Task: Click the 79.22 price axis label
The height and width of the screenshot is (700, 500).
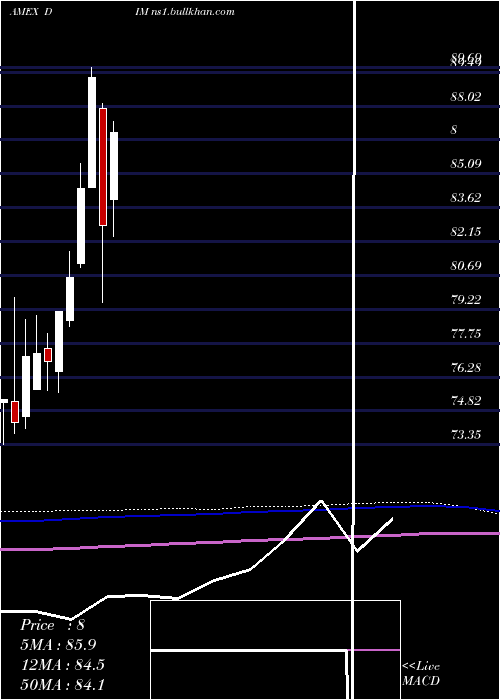Action: click(x=466, y=300)
